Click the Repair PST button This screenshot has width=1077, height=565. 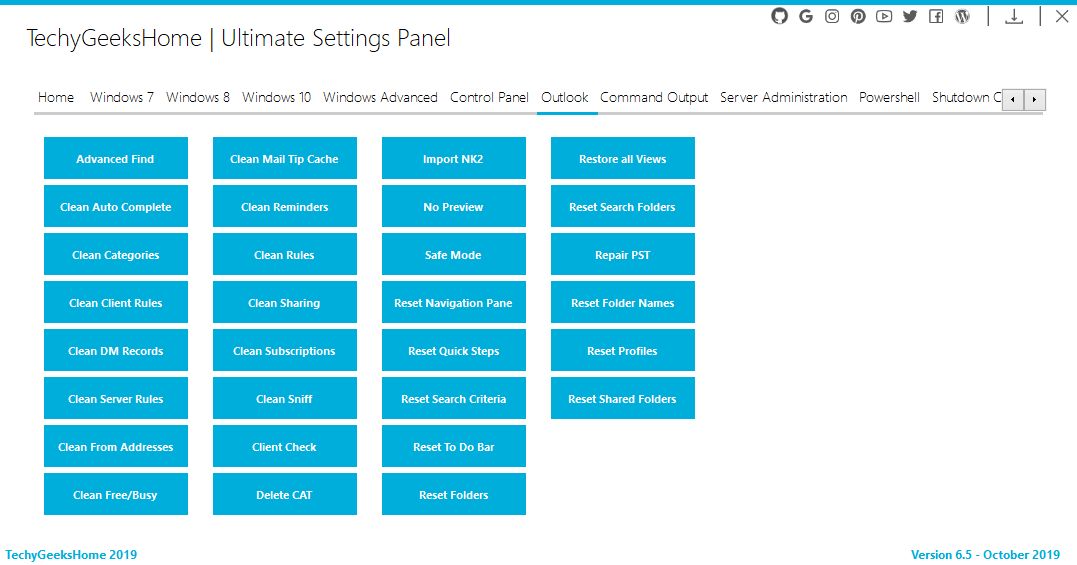[x=622, y=254]
